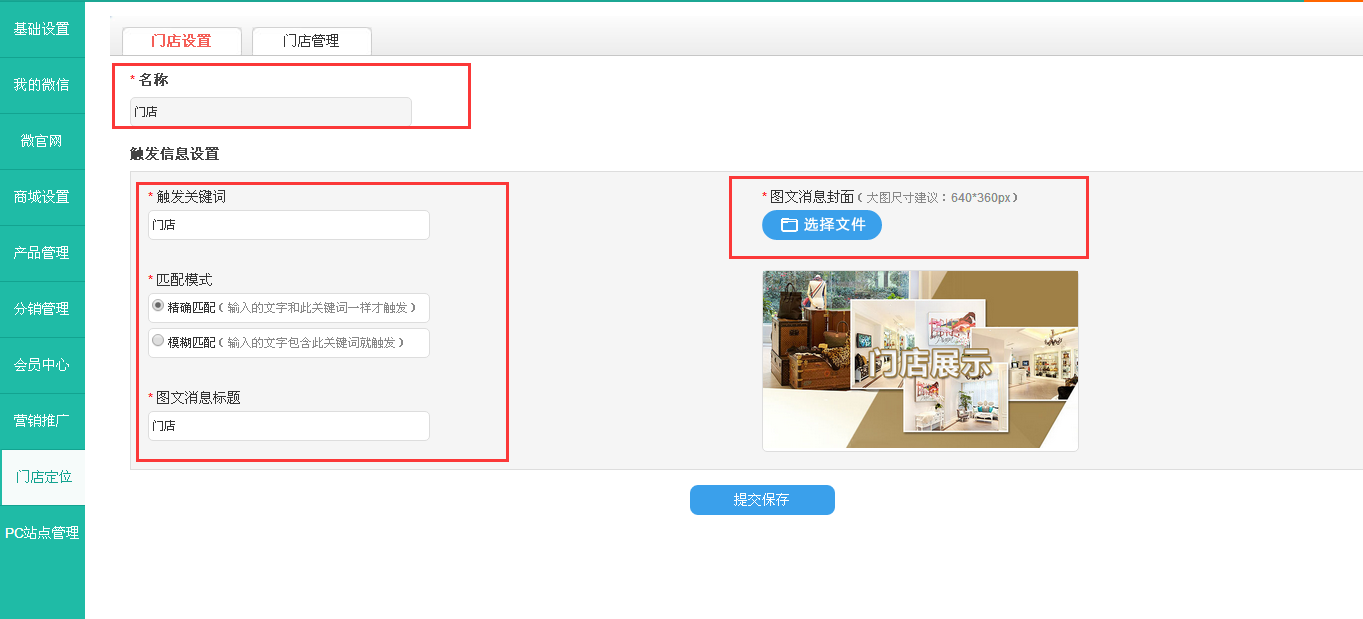Click the 提交保存 button
The image size is (1363, 619).
761,500
